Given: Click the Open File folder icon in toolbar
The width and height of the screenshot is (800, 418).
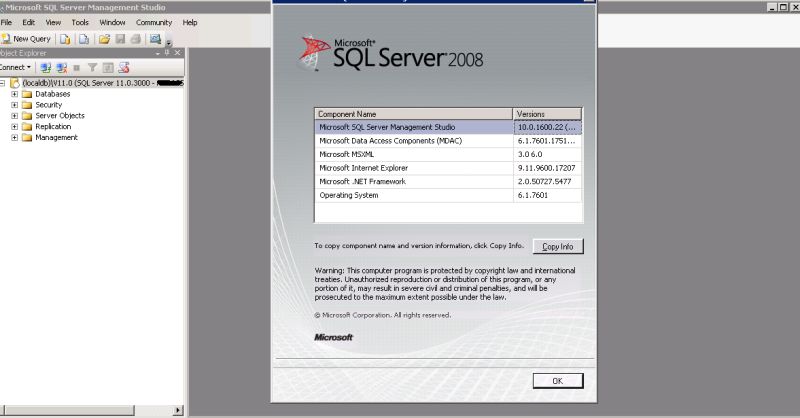Looking at the screenshot, I should pyautogui.click(x=105, y=39).
